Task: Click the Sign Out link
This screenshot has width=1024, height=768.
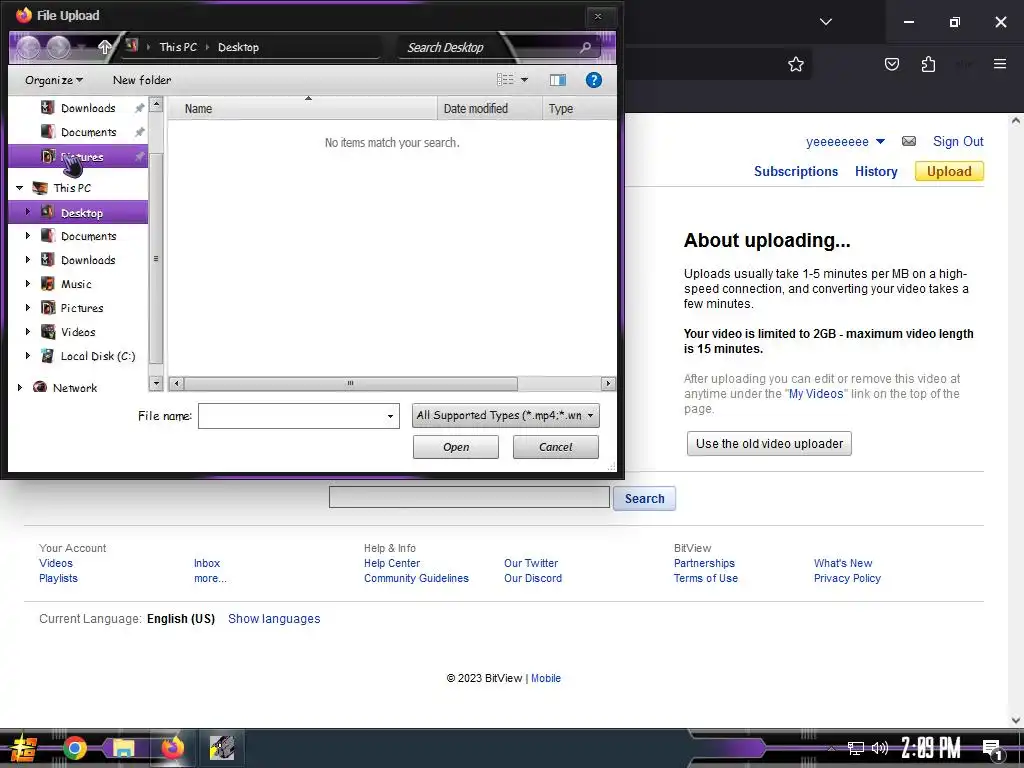Action: coord(958,142)
